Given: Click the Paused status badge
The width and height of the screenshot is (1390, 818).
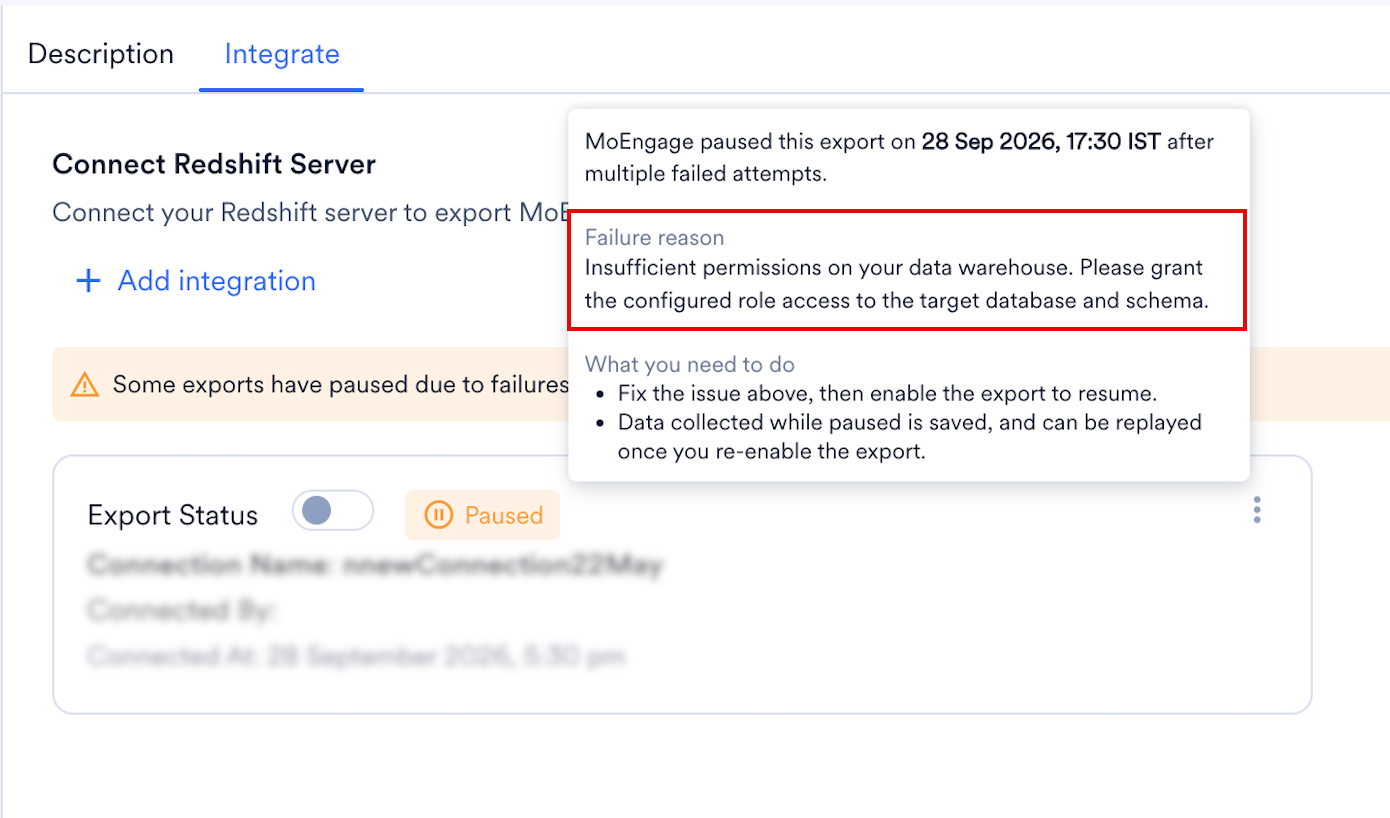Looking at the screenshot, I should [482, 515].
